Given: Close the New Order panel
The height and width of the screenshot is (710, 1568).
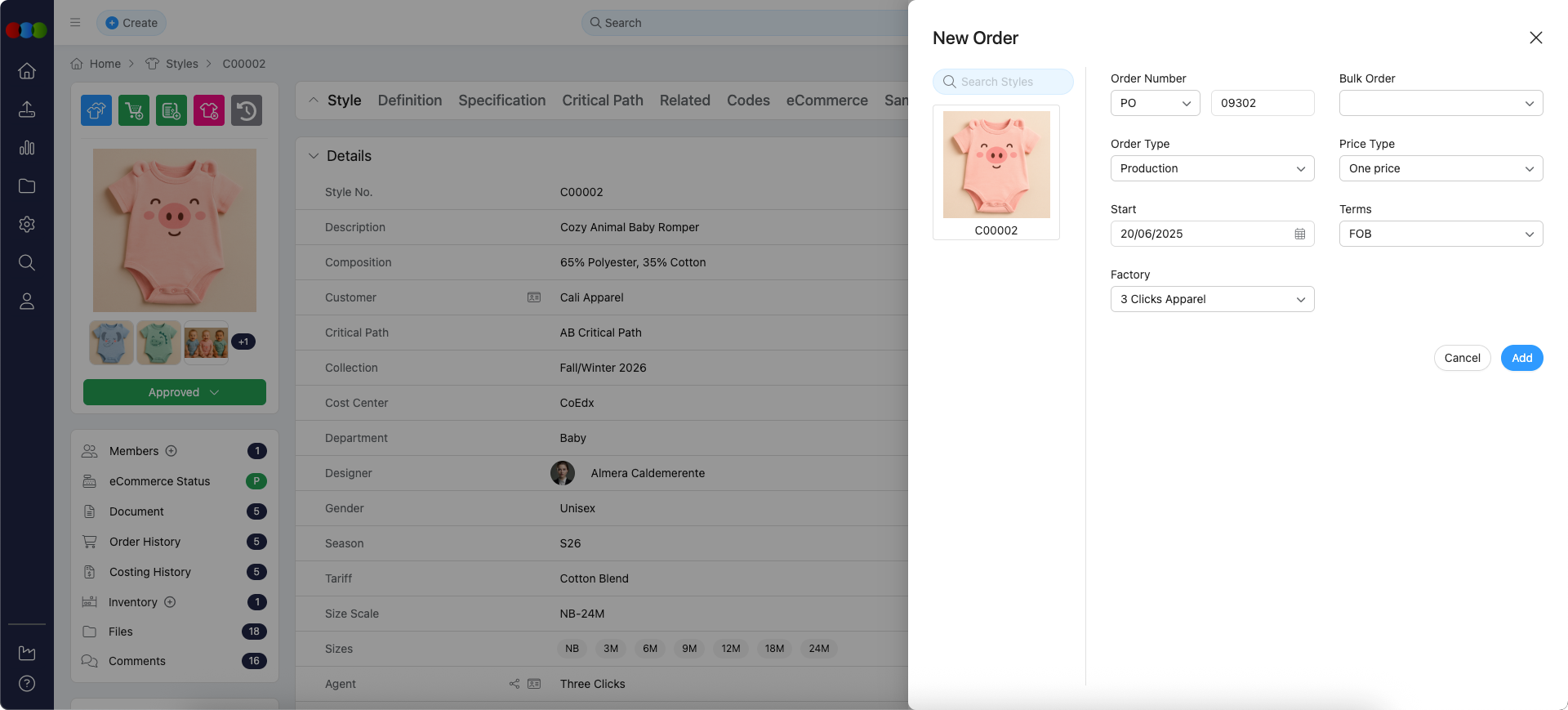Looking at the screenshot, I should 1535,38.
